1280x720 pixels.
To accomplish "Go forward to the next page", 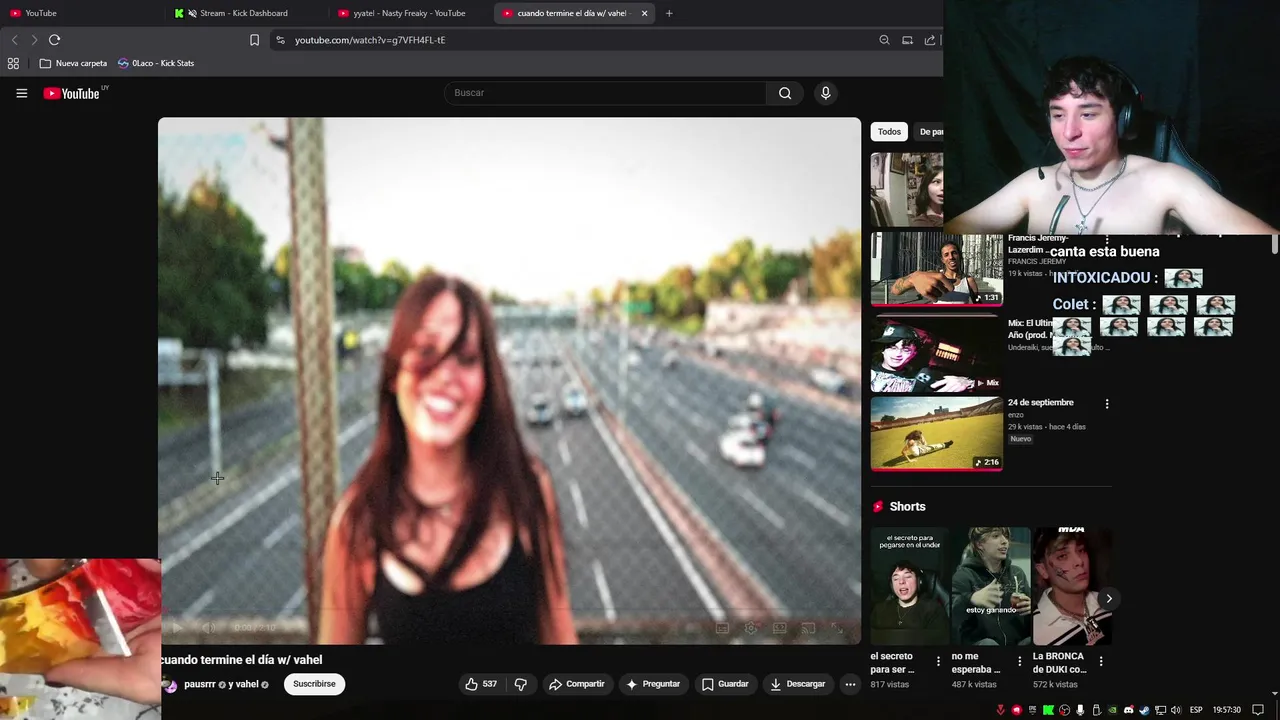I will tap(34, 40).
